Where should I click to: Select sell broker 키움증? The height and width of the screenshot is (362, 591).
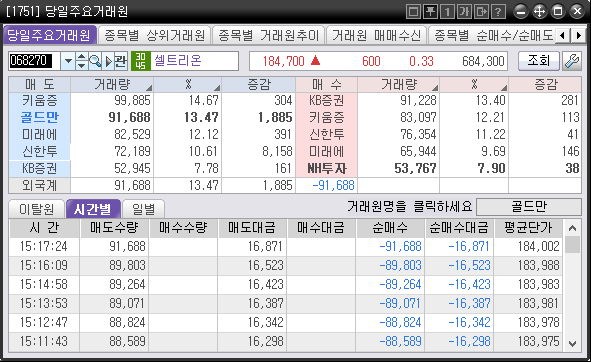pos(40,100)
